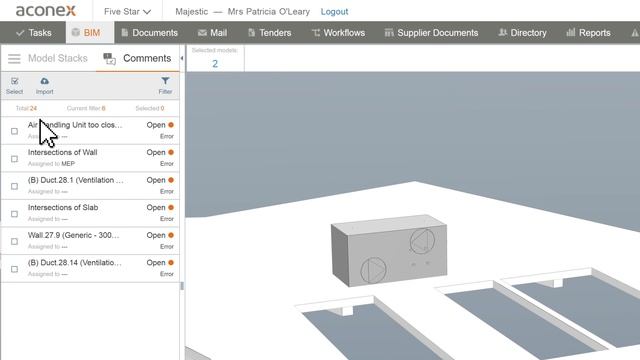Check the Air Handling Unit comment checkbox
Viewport: 640px width, 360px height.
coord(14,131)
